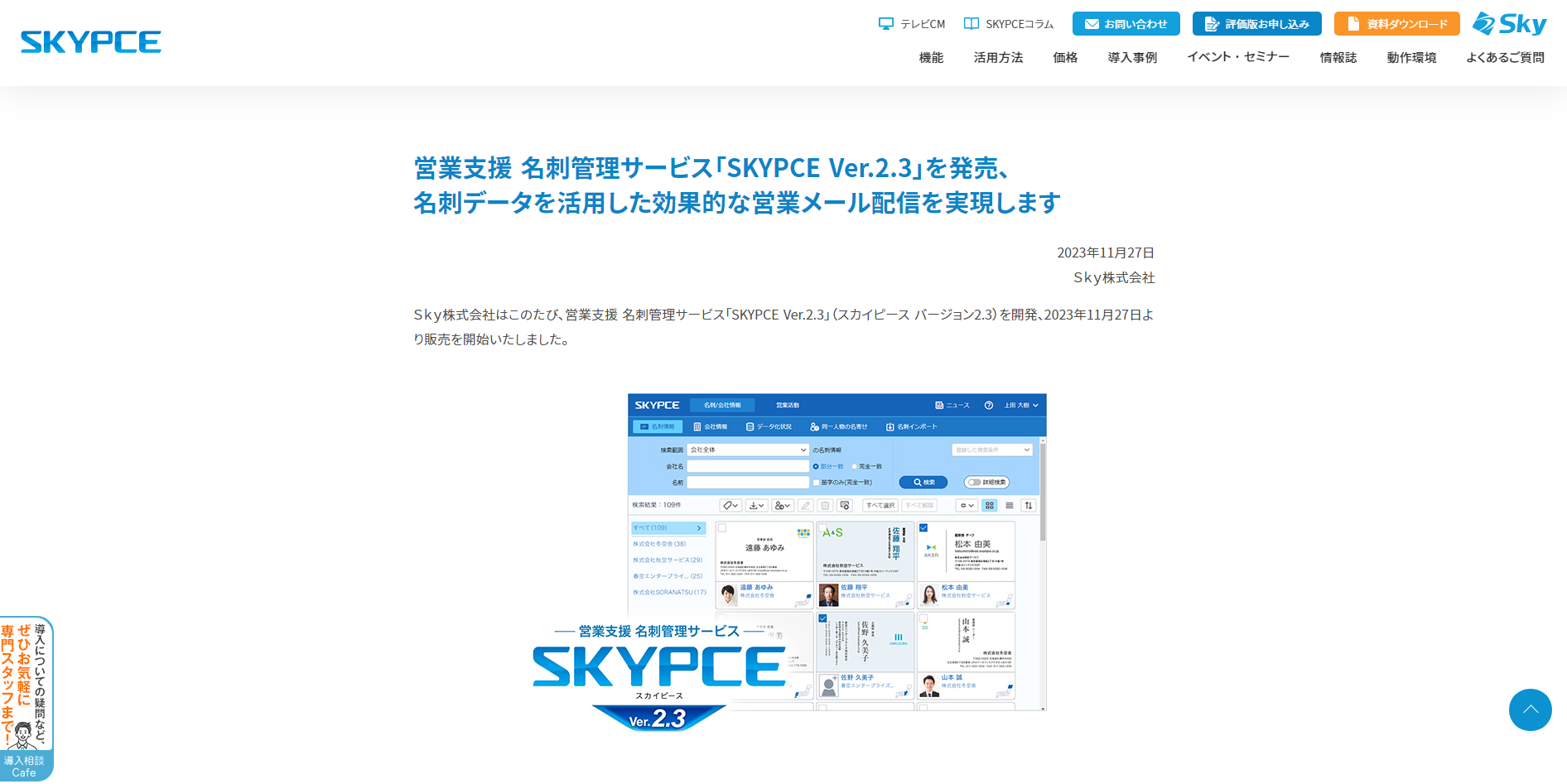This screenshot has height=784, width=1567.
Task: Open the よくあるご質問 menu item
Action: click(x=1505, y=57)
